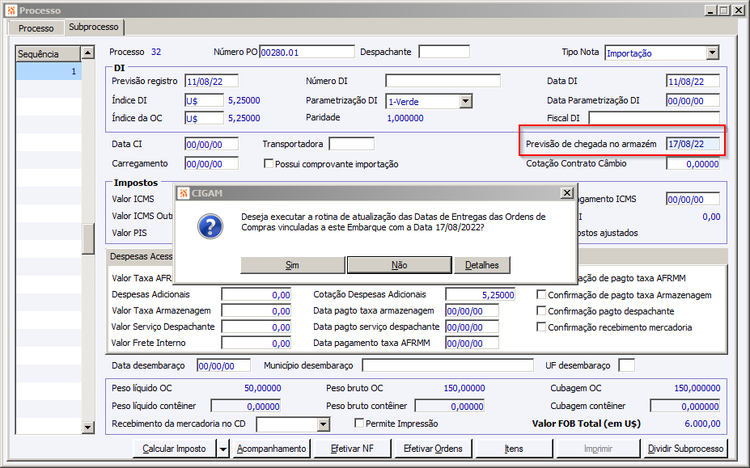Check Confirmação recebimento mercadoria

[x=541, y=327]
